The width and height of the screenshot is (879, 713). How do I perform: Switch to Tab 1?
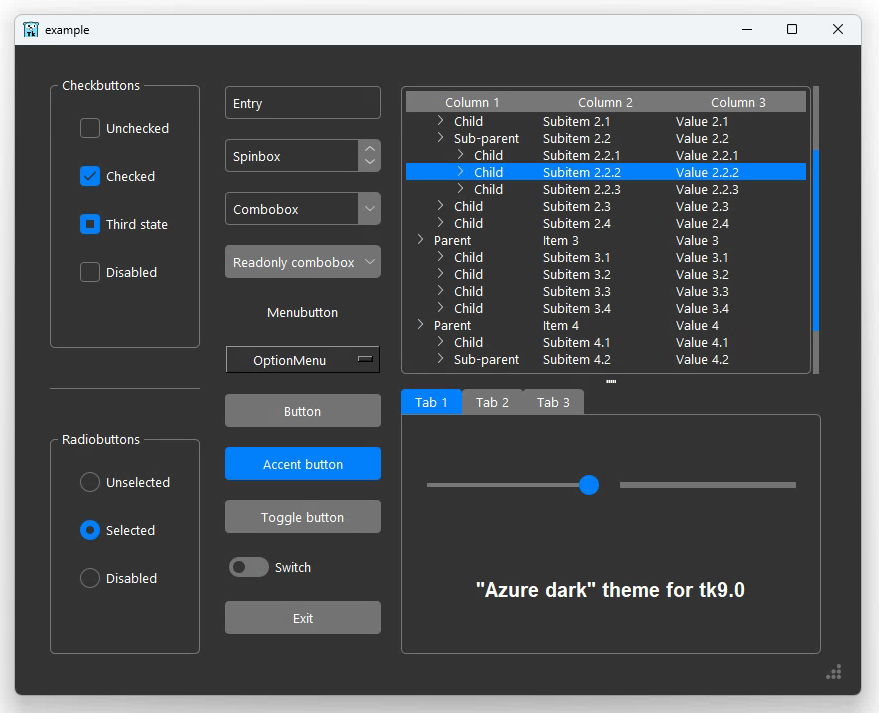(x=431, y=402)
